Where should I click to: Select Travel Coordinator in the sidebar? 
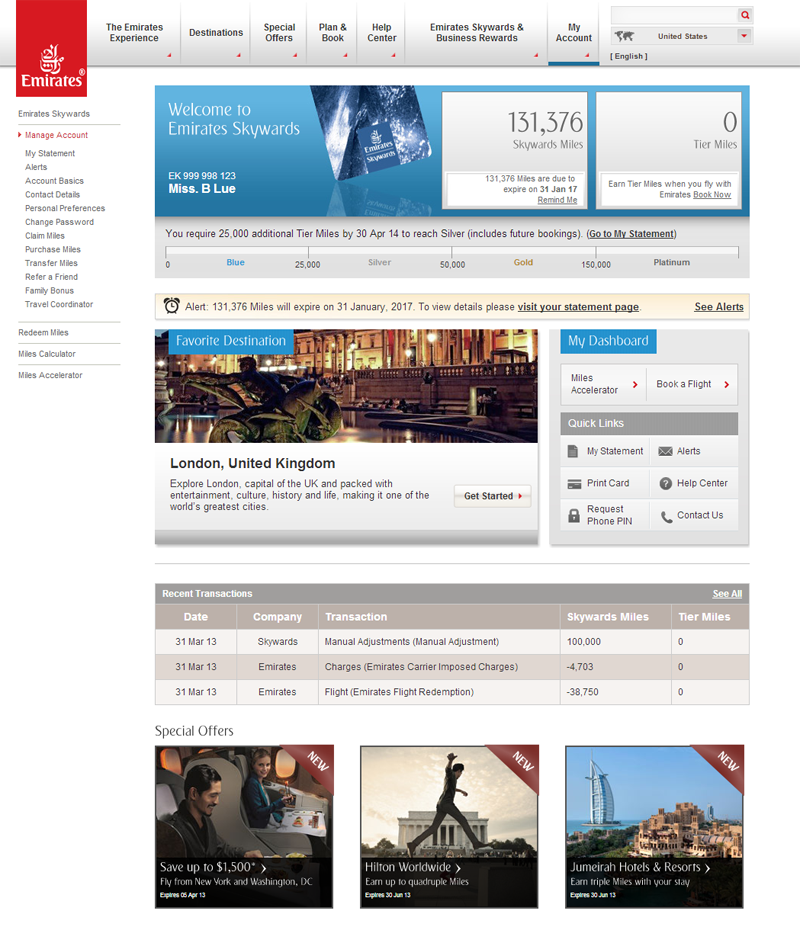59,304
